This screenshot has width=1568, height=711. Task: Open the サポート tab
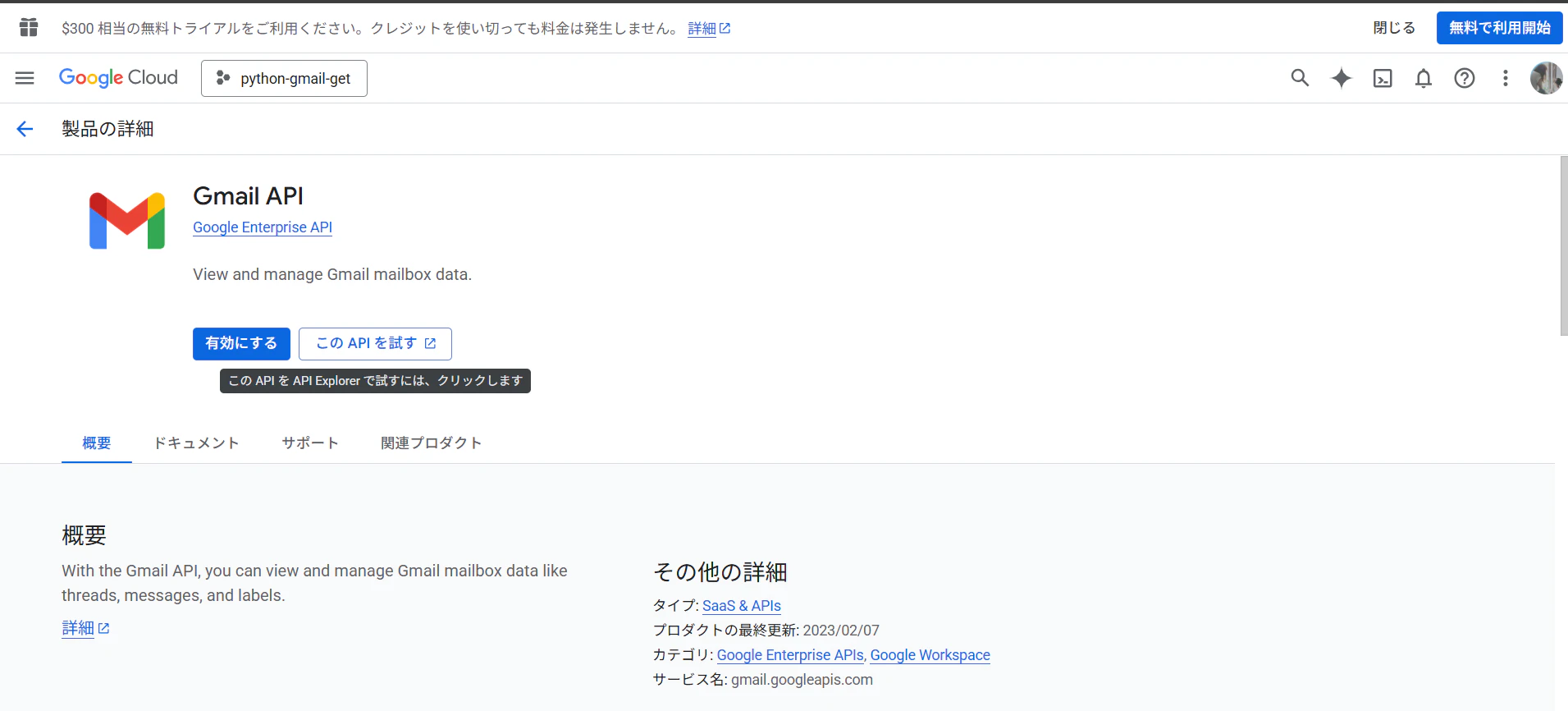pyautogui.click(x=310, y=443)
